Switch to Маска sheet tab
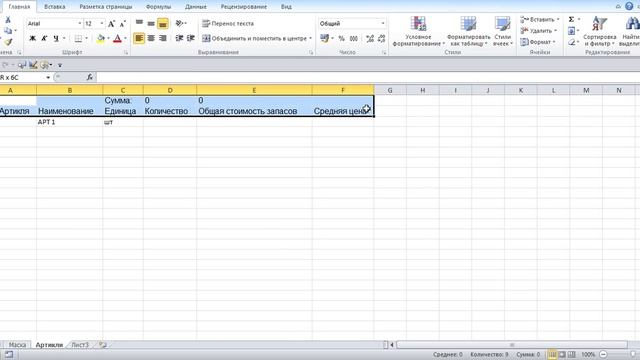The width and height of the screenshot is (640, 360). point(17,345)
